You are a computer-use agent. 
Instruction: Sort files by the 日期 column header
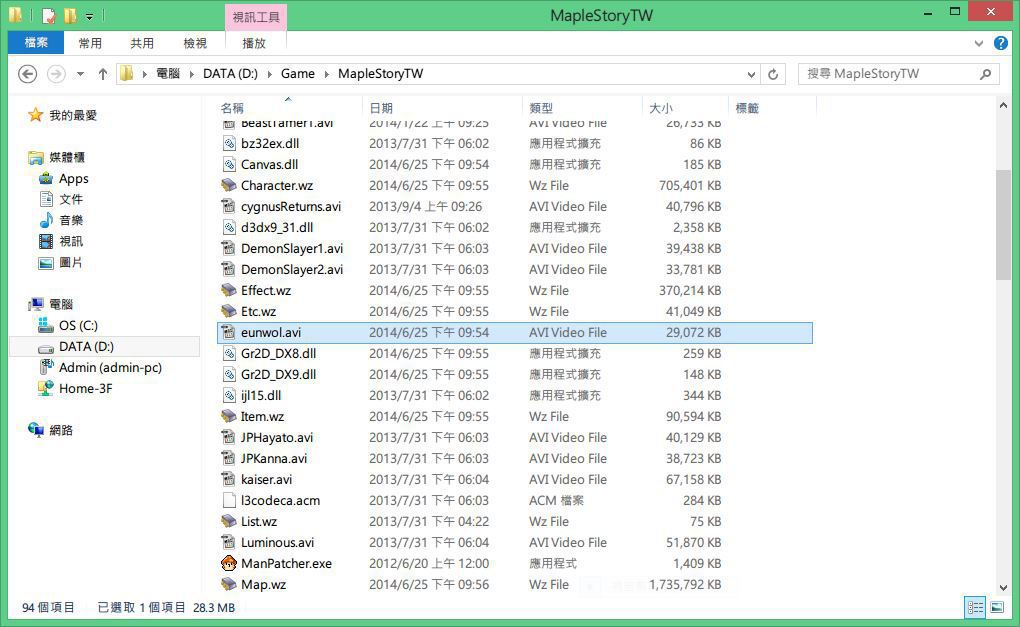[442, 108]
